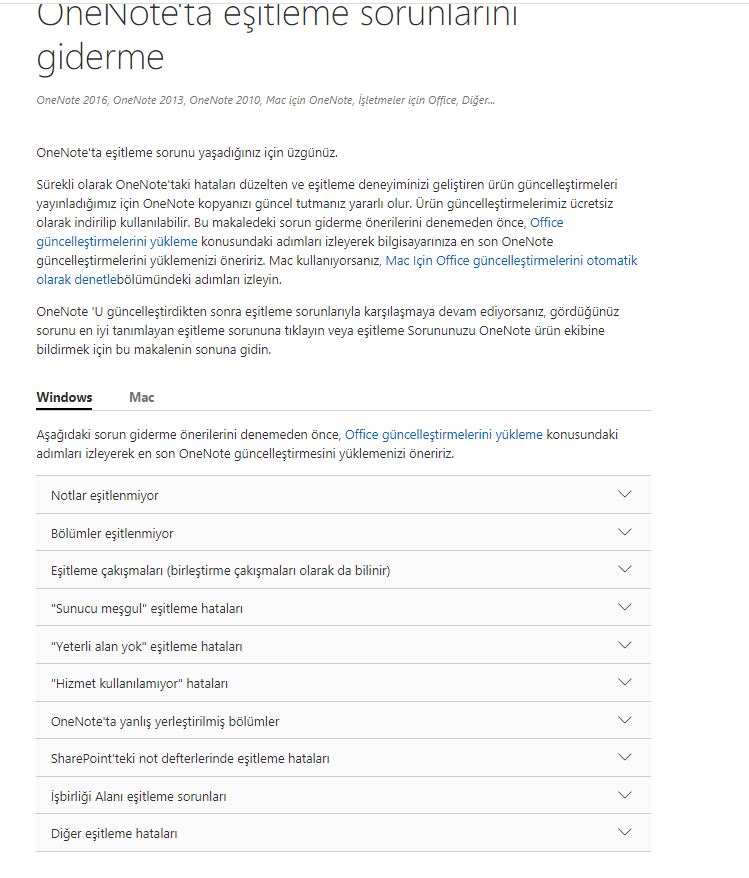749x878 pixels.
Task: Expand "Sunucu meşgul" eşitleme hataları chevron
Action: point(625,608)
